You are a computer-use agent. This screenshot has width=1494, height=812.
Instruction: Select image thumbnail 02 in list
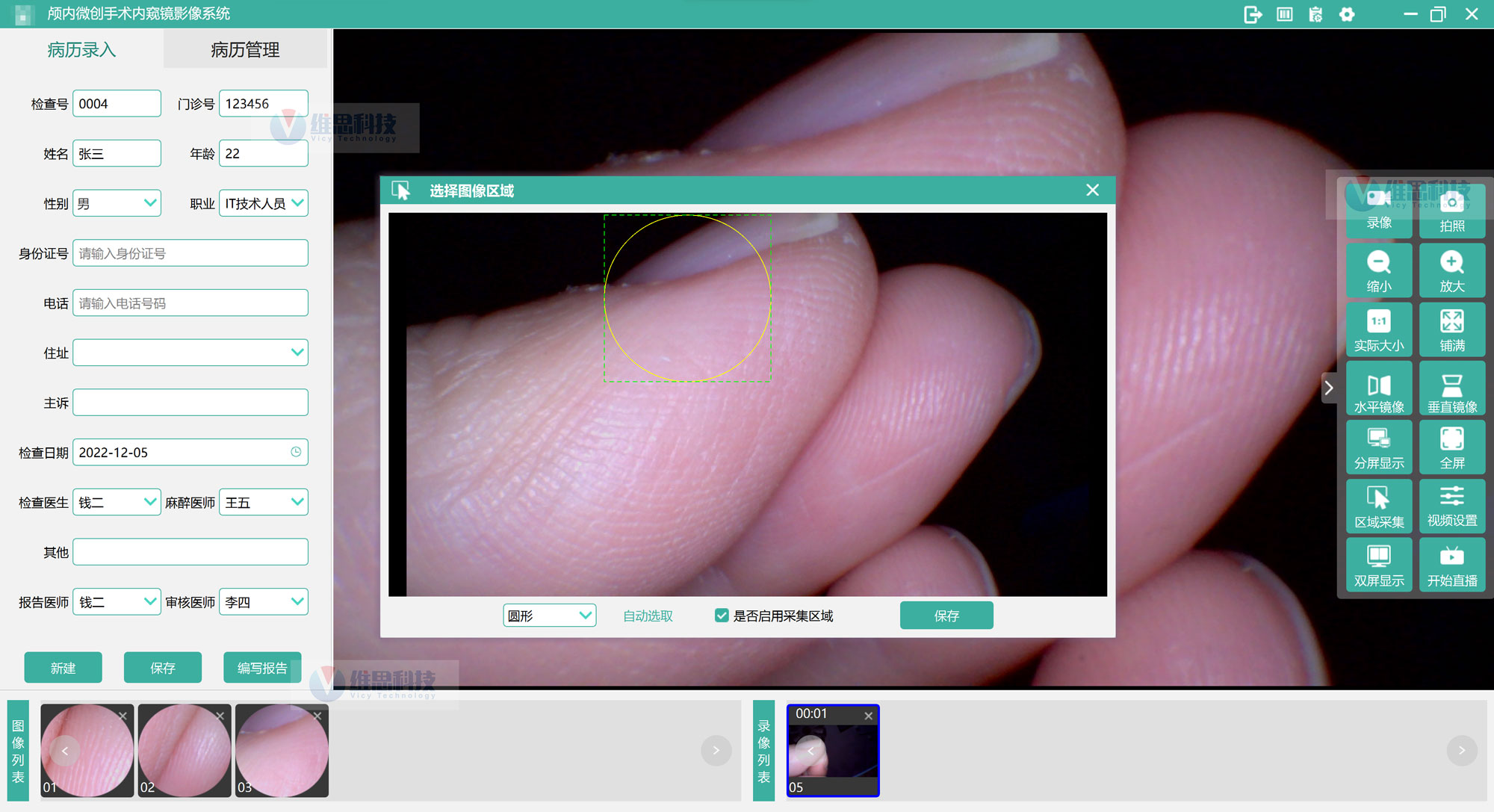(184, 750)
